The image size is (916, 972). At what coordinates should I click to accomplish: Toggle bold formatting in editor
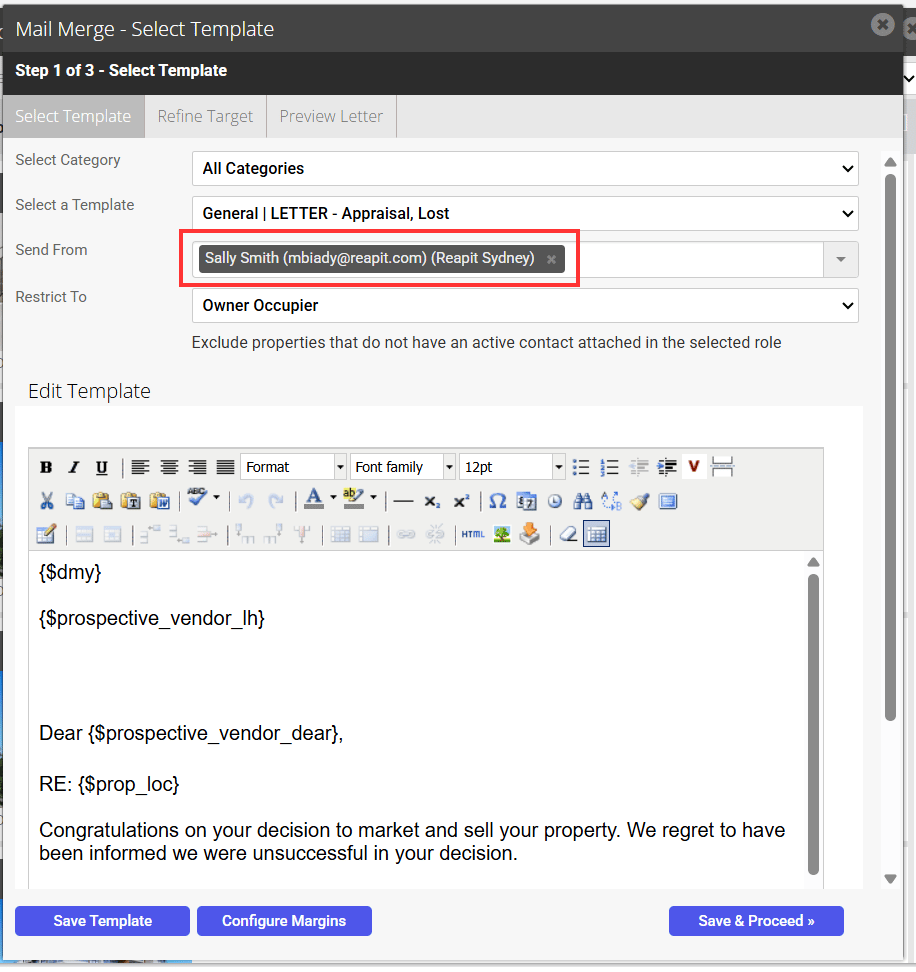[46, 467]
